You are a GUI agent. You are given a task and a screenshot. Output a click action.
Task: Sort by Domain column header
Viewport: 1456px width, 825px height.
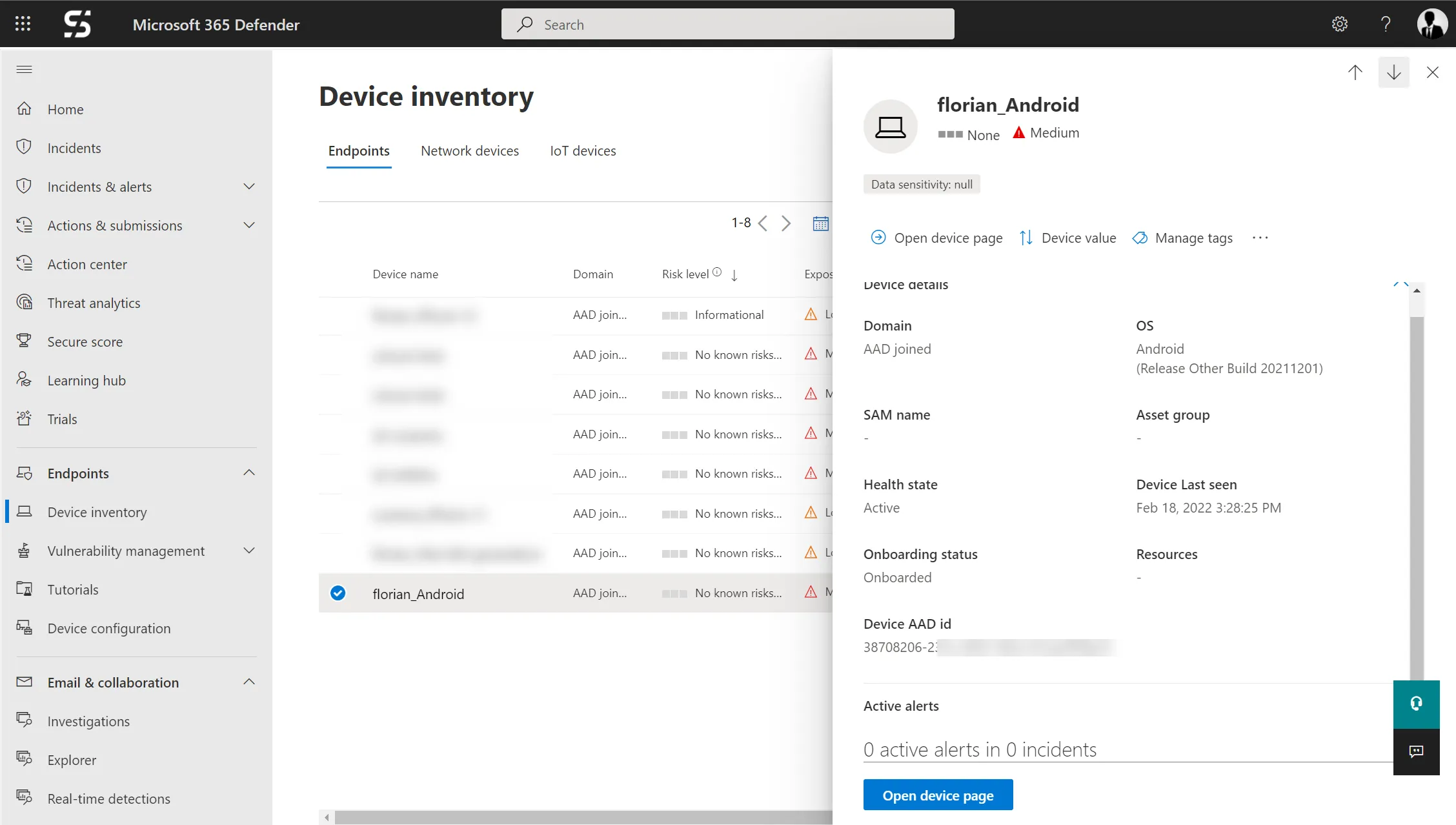click(x=593, y=274)
